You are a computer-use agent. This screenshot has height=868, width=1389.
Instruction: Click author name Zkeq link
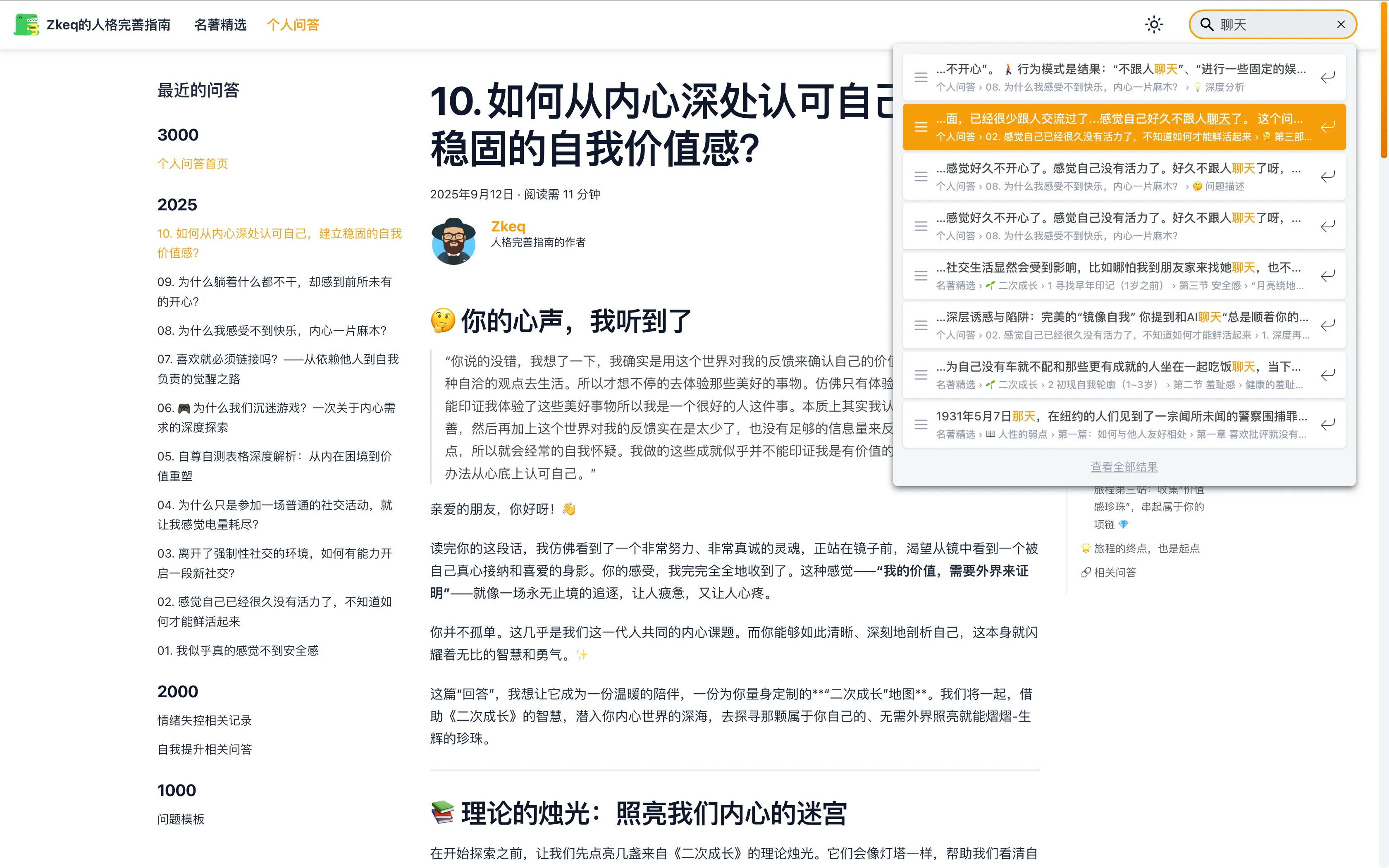pos(508,226)
